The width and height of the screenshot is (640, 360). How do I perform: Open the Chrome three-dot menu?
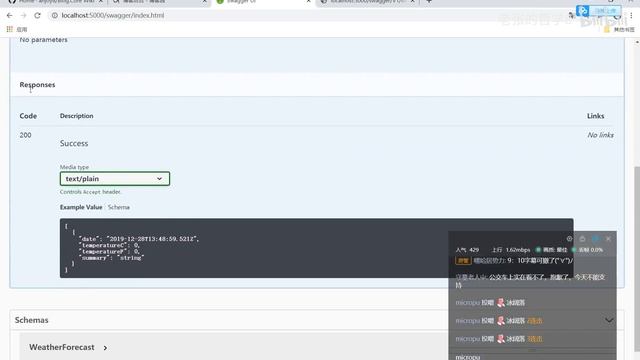631,16
